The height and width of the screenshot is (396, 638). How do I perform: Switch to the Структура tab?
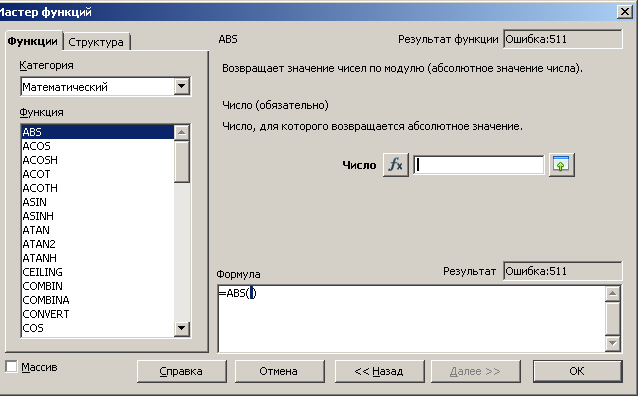pyautogui.click(x=96, y=42)
